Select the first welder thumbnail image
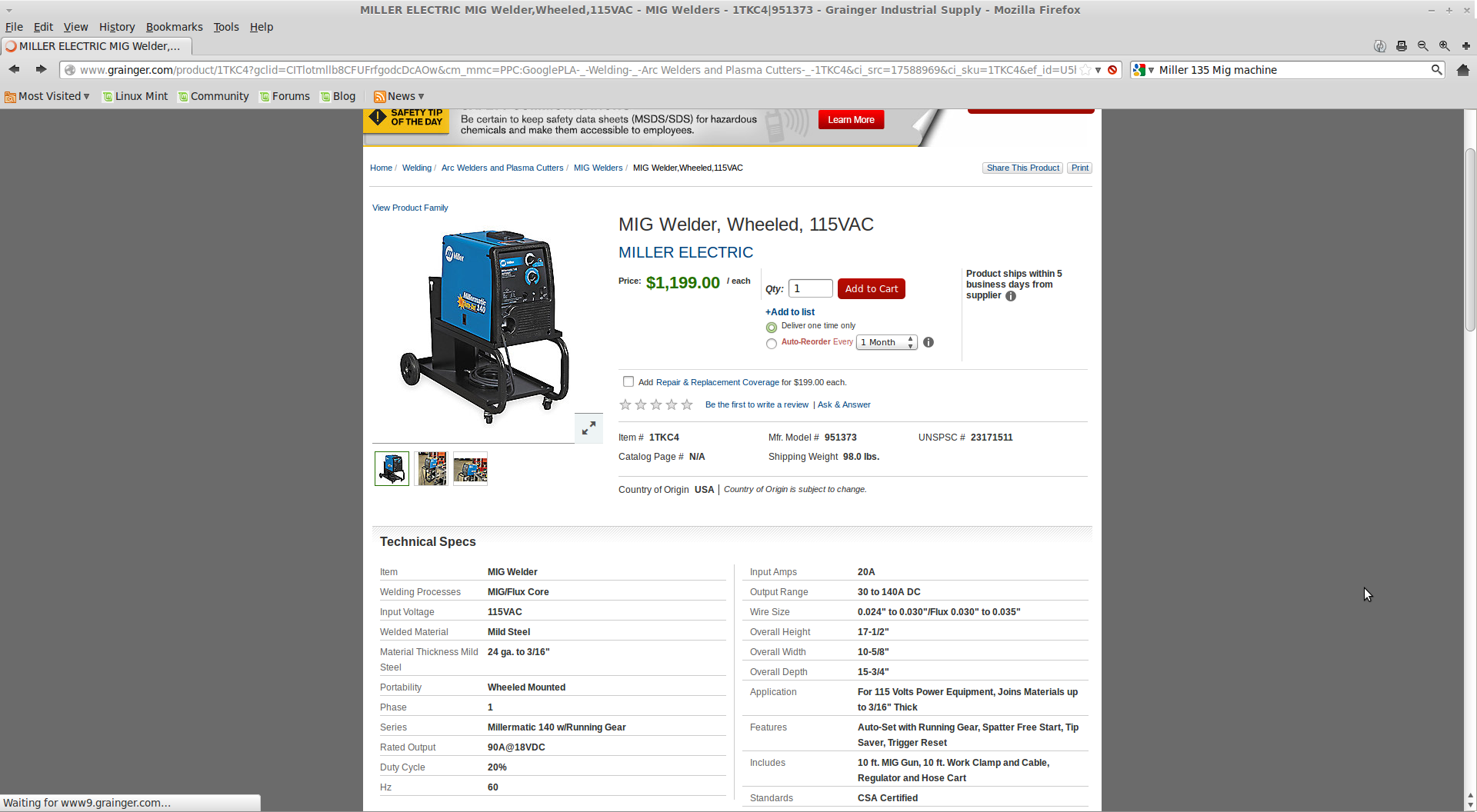Image resolution: width=1477 pixels, height=812 pixels. pyautogui.click(x=392, y=468)
